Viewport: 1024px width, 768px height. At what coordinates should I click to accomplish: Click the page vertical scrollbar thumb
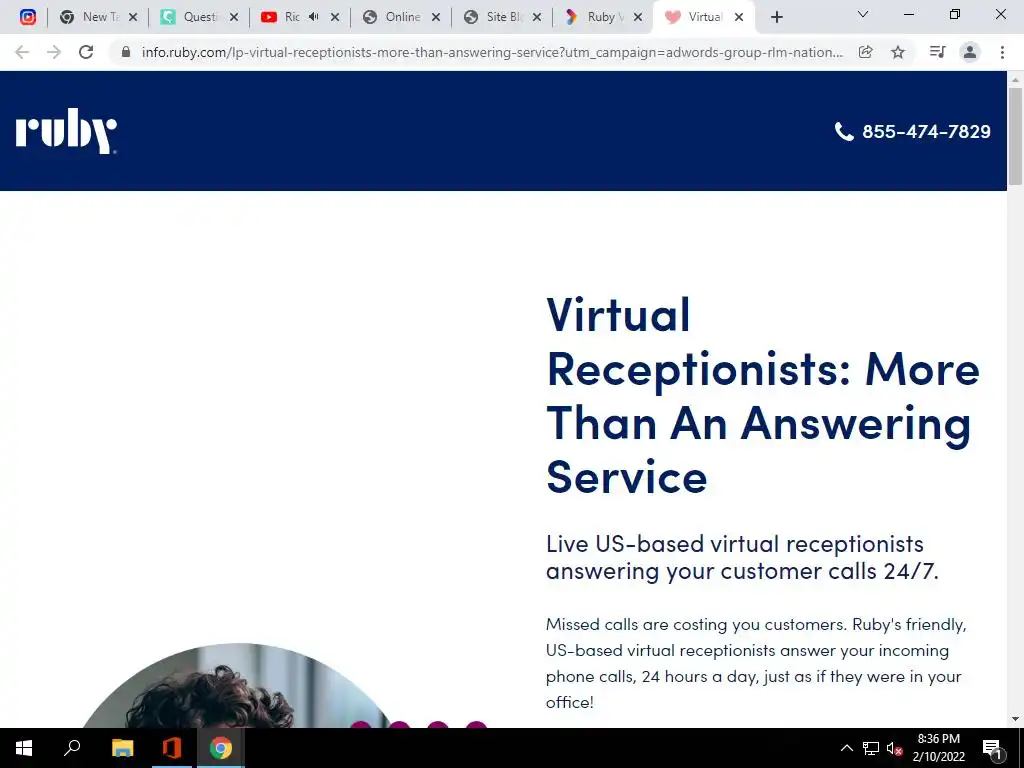tap(1015, 136)
